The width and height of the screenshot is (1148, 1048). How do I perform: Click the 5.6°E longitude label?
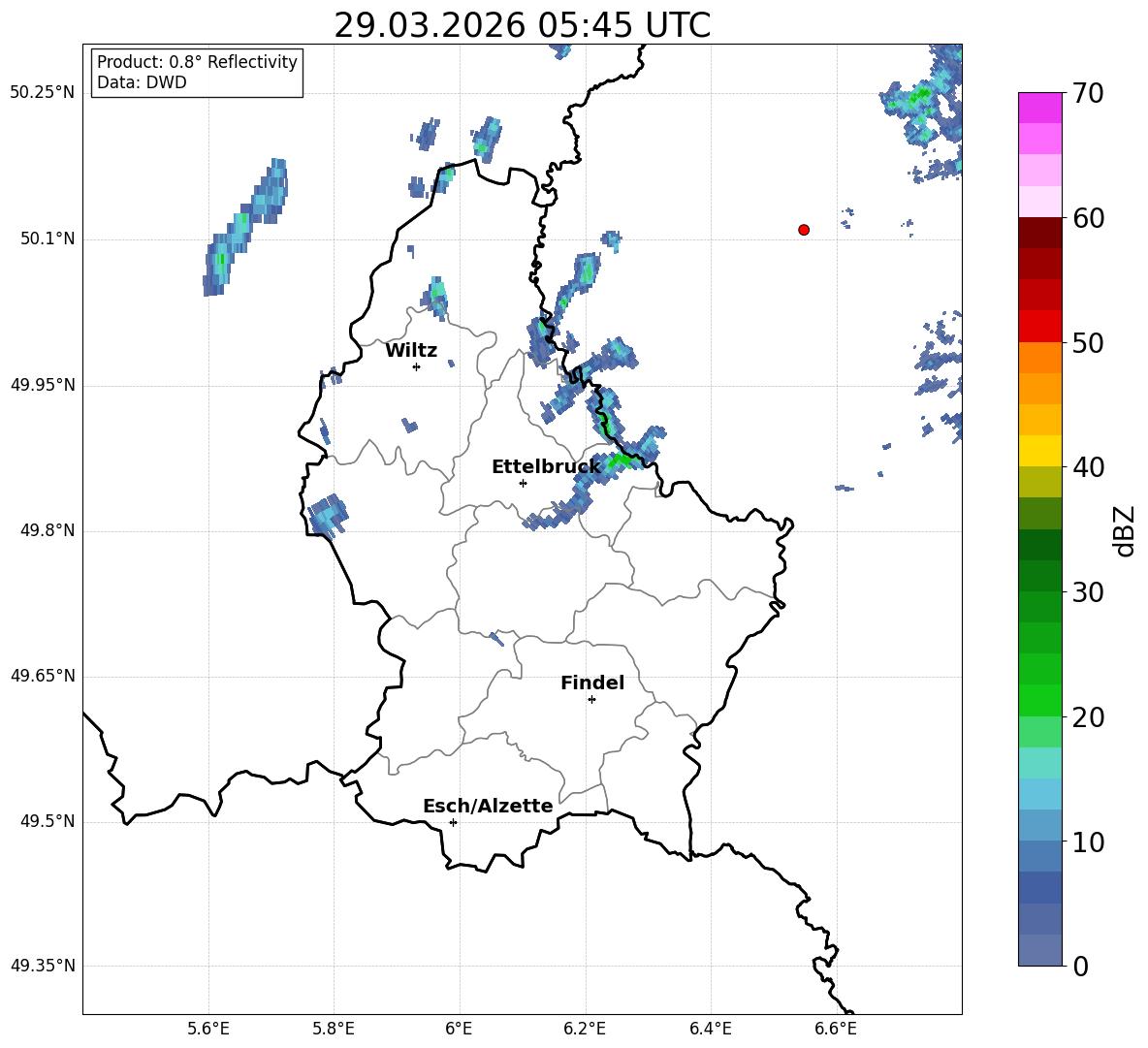(208, 1029)
